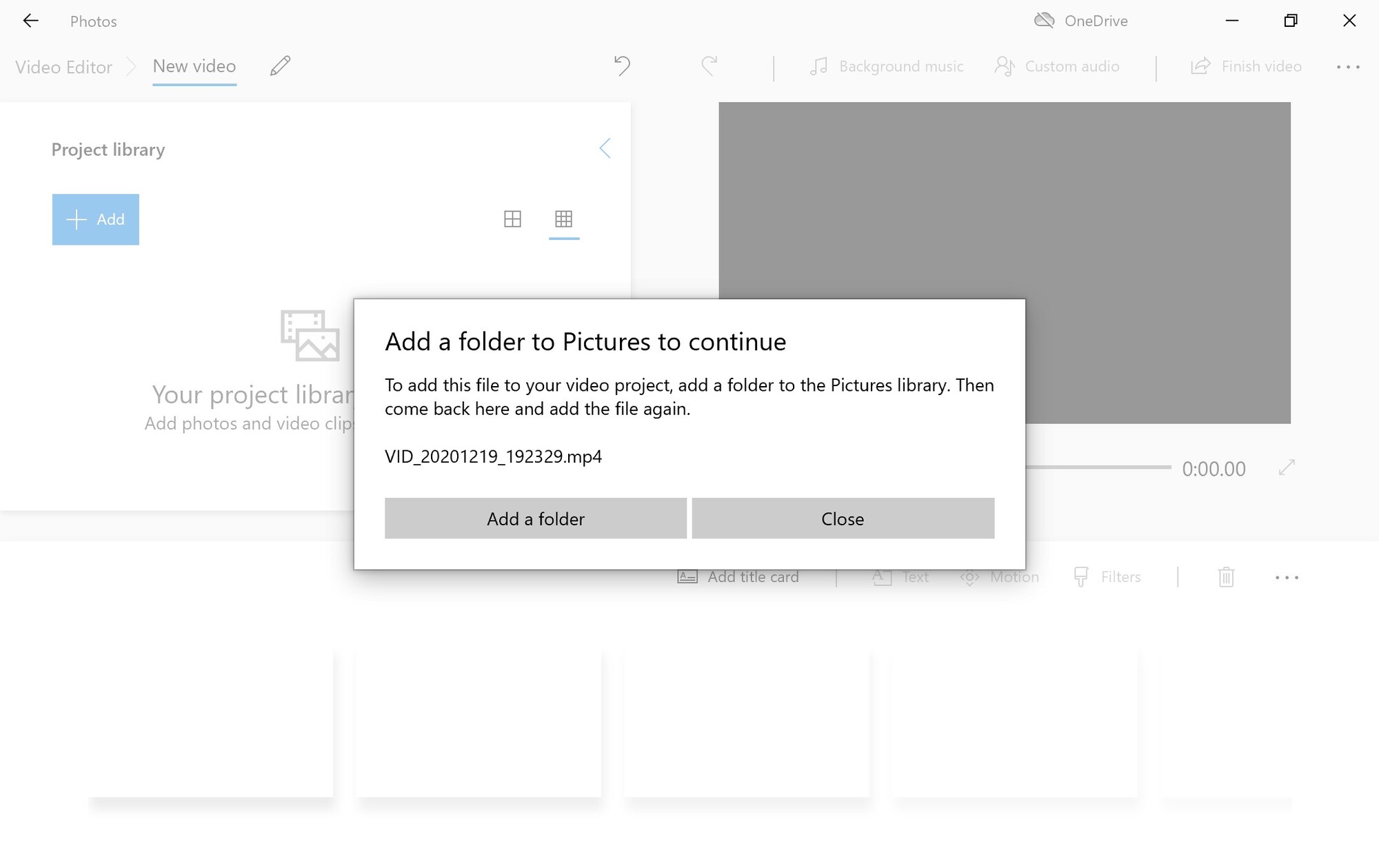The image size is (1379, 868).
Task: Click Finish video
Action: 1246,66
